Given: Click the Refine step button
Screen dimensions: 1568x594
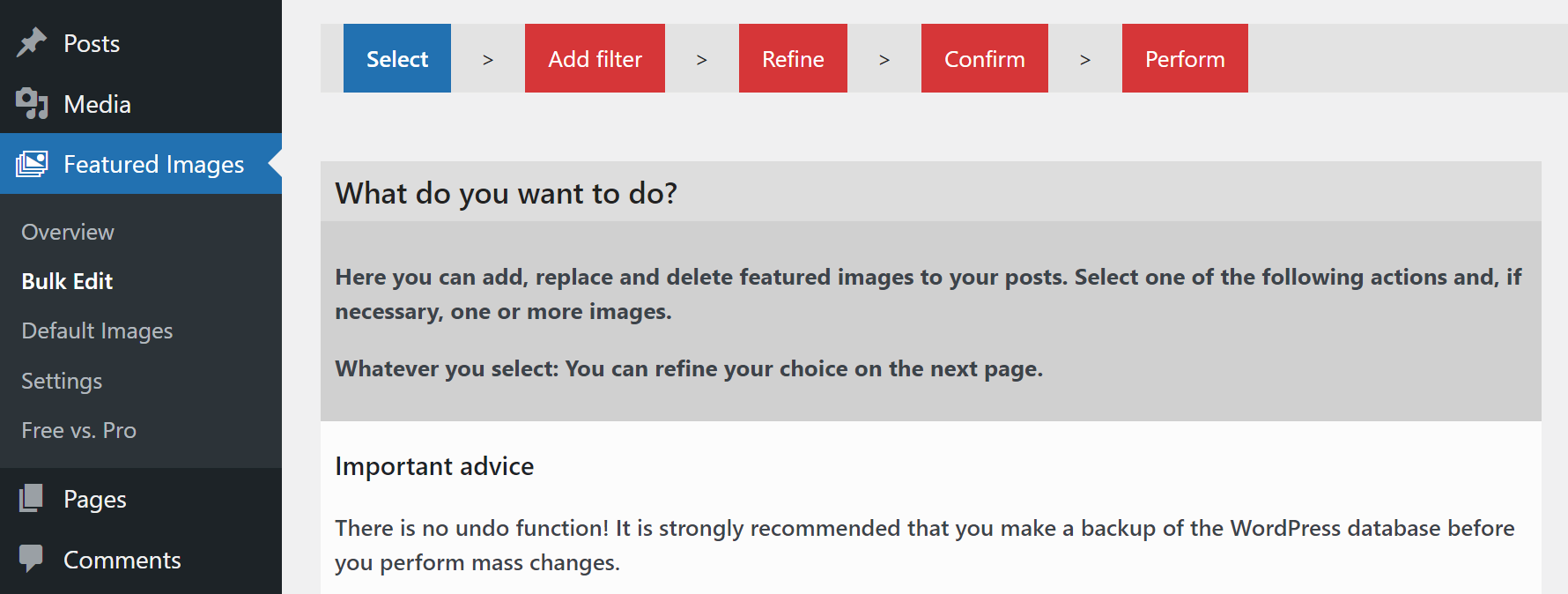Looking at the screenshot, I should tap(792, 58).
